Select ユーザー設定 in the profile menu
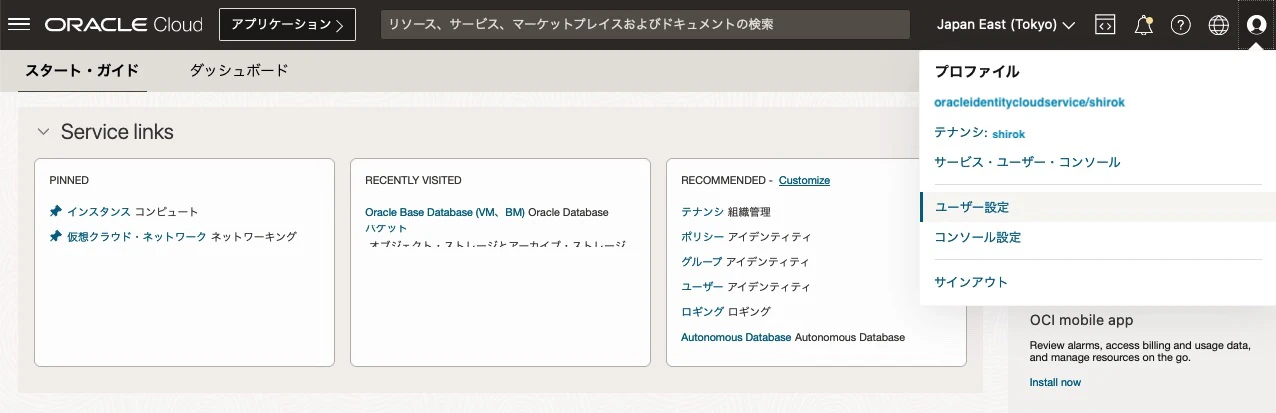Viewport: 1276px width, 413px height. coord(1097,207)
